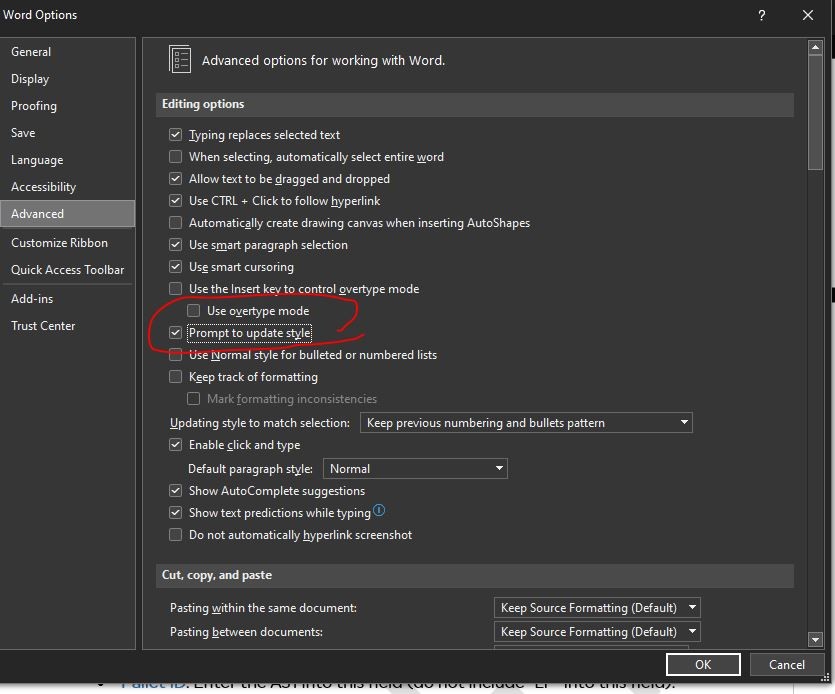Open Pasting between documents dropdown

click(596, 632)
